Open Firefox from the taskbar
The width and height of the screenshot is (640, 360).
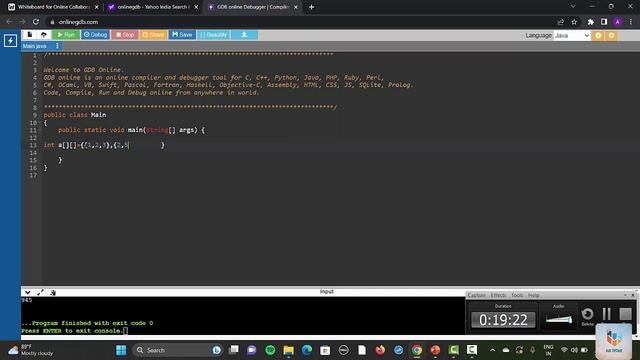380,350
